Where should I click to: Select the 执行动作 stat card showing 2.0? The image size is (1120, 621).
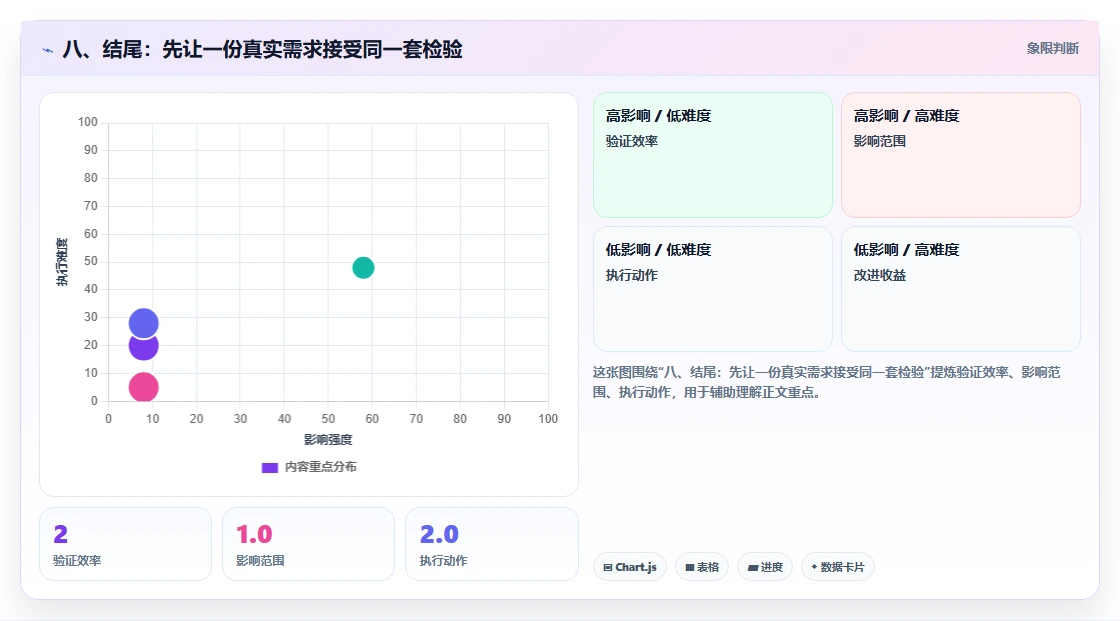point(491,544)
